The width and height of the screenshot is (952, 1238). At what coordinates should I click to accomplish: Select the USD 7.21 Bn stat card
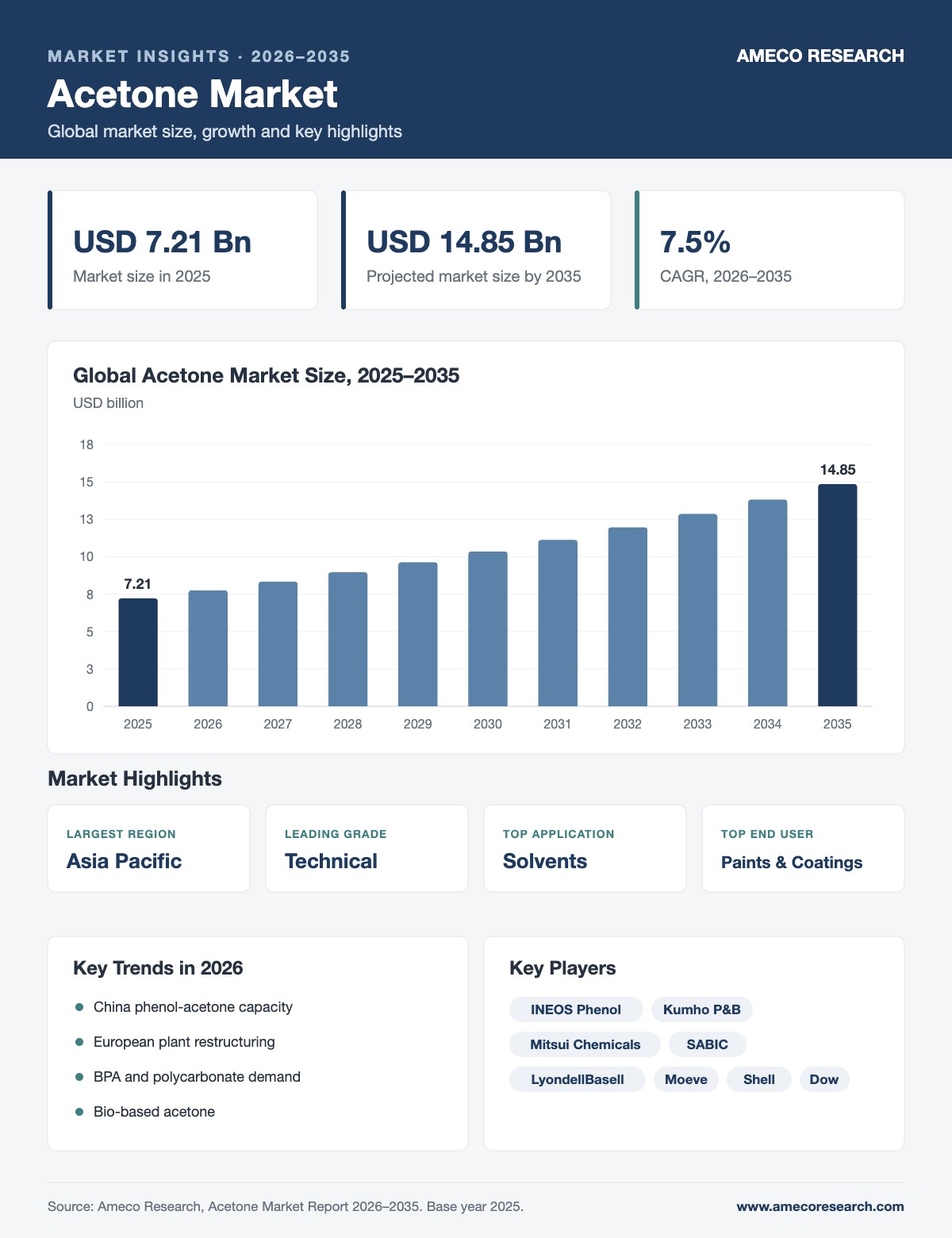(x=182, y=250)
